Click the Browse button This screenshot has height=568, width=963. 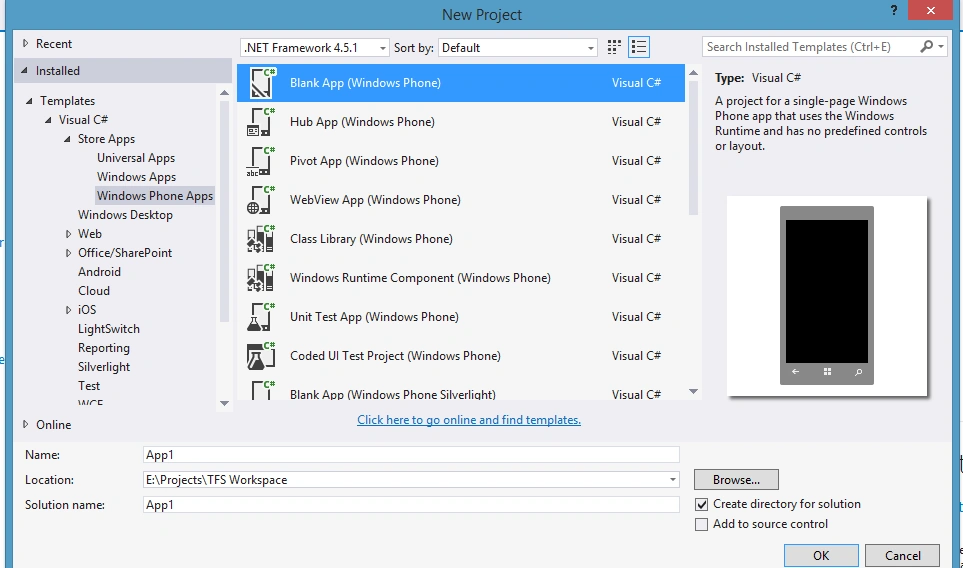click(736, 480)
